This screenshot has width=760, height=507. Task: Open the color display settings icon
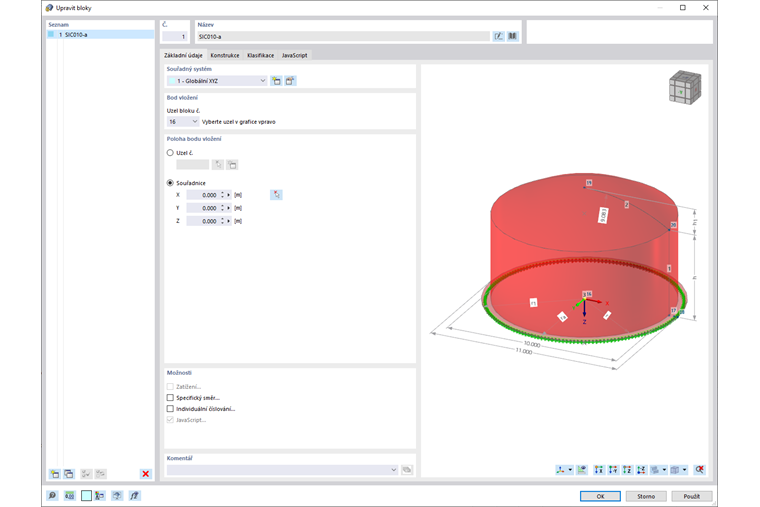click(x=100, y=495)
